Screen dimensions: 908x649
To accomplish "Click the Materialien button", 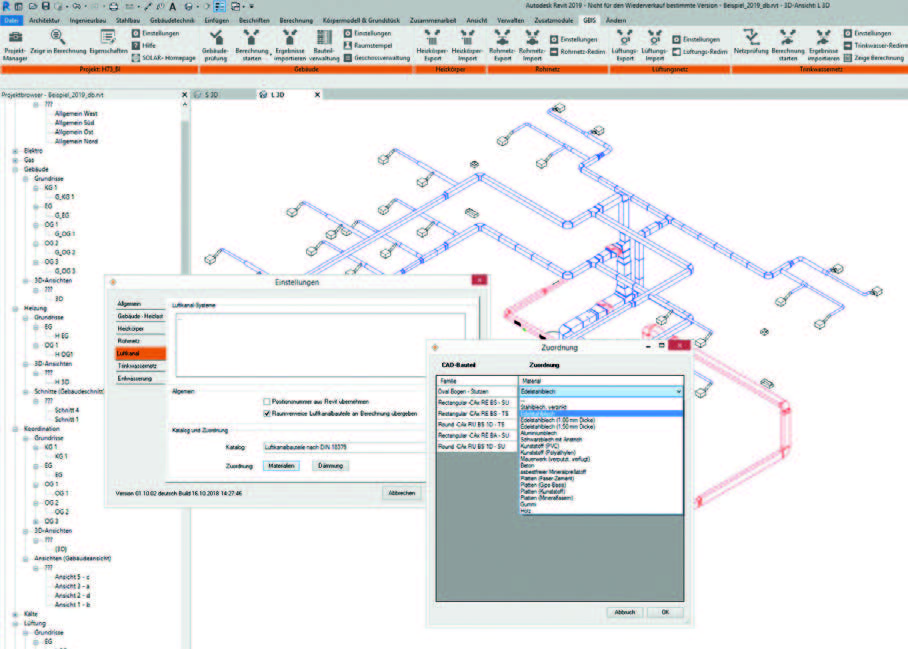I will point(281,465).
